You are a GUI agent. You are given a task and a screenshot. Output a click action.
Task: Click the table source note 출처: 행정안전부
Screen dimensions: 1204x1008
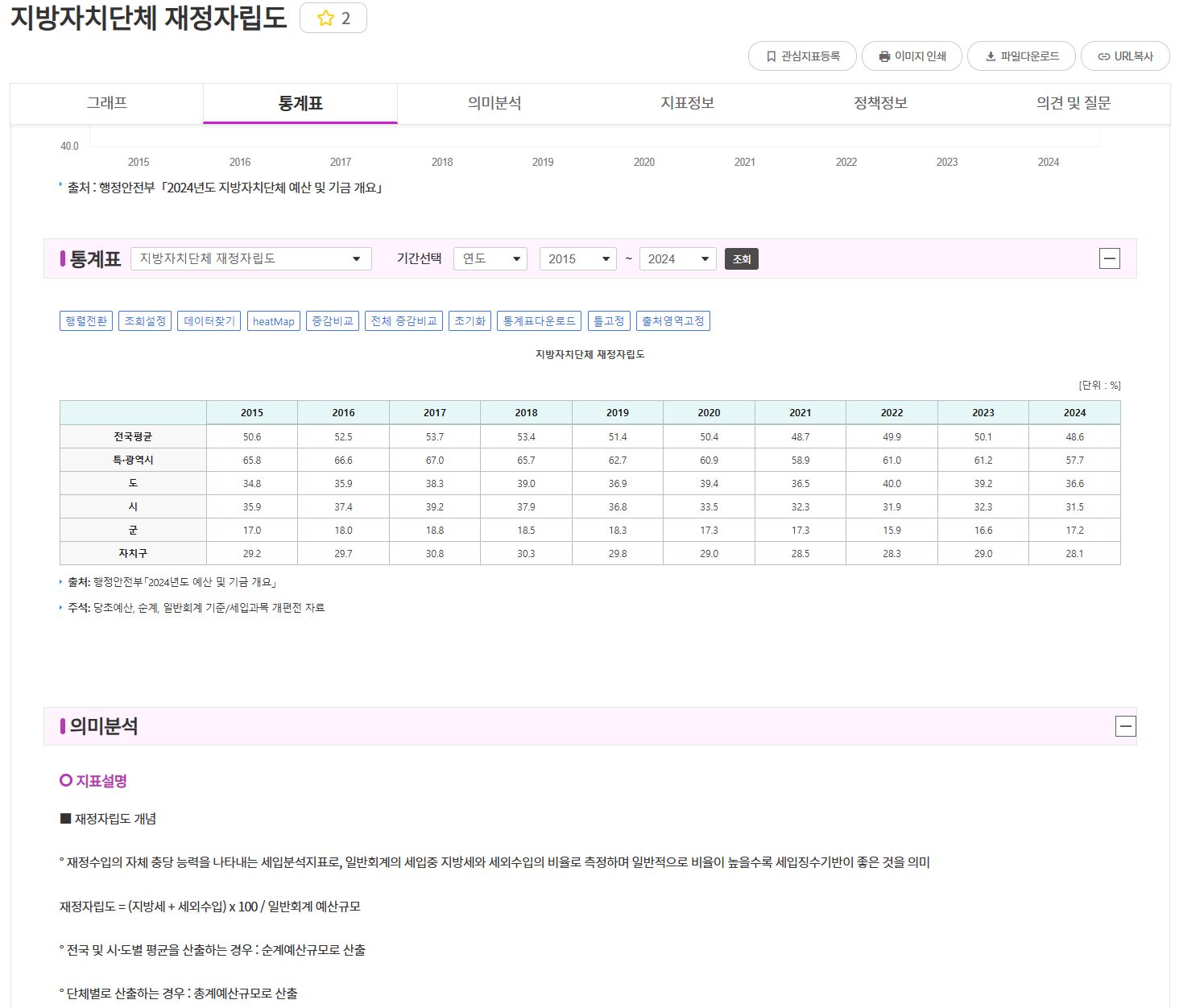click(172, 582)
